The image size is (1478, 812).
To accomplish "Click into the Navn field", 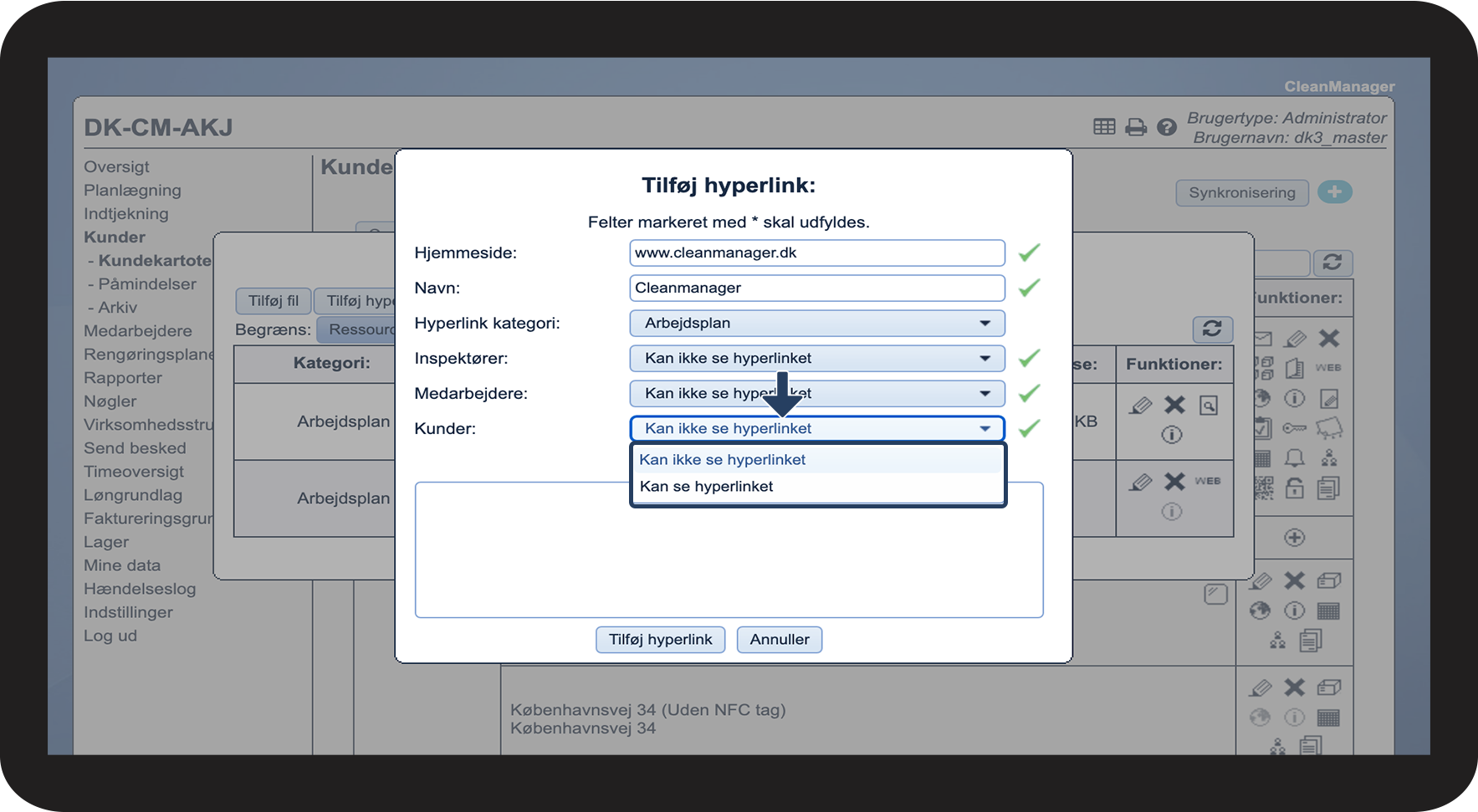I will [817, 288].
